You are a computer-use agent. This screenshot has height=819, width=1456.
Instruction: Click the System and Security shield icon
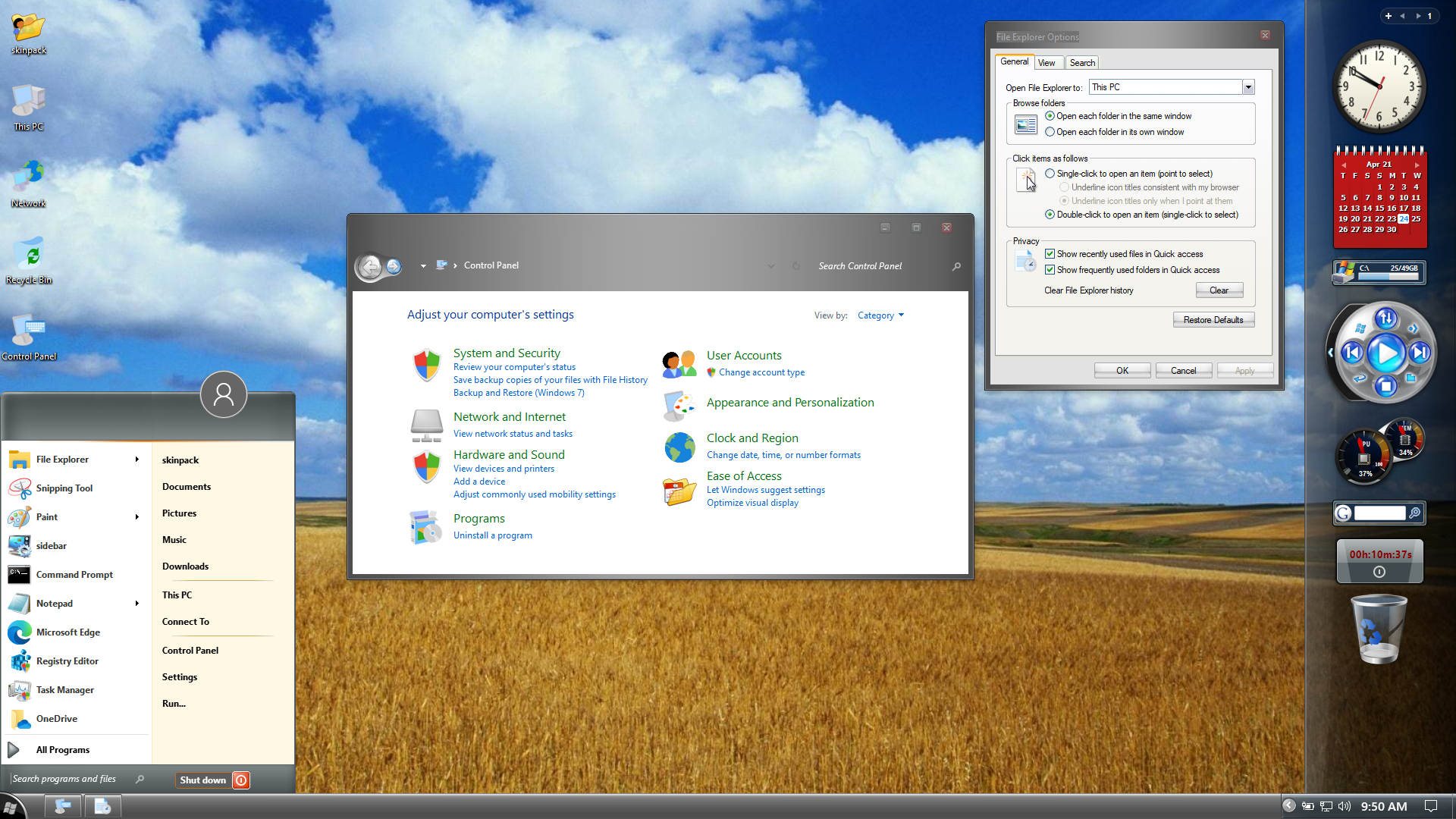coord(427,365)
